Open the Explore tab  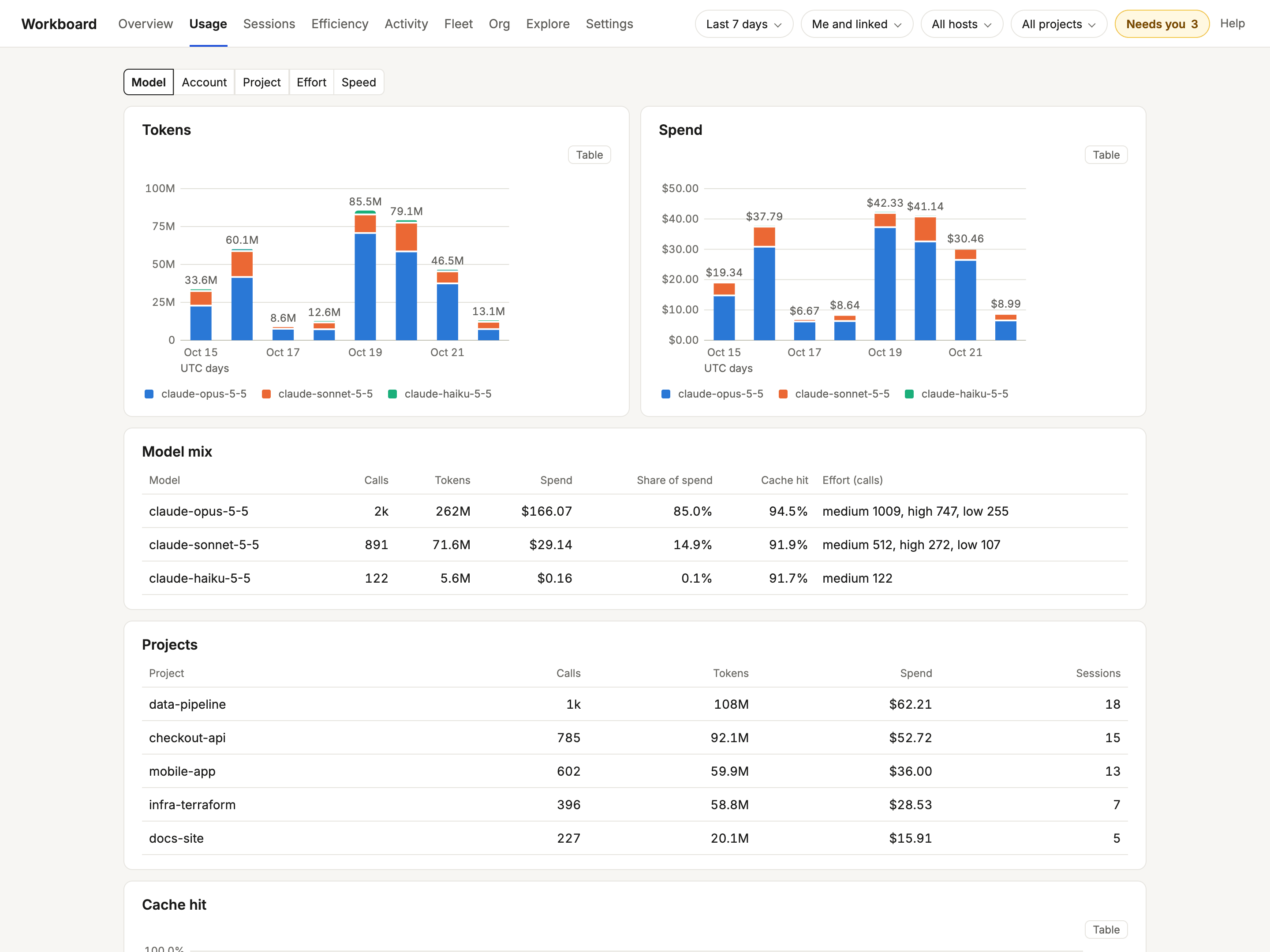coord(548,23)
